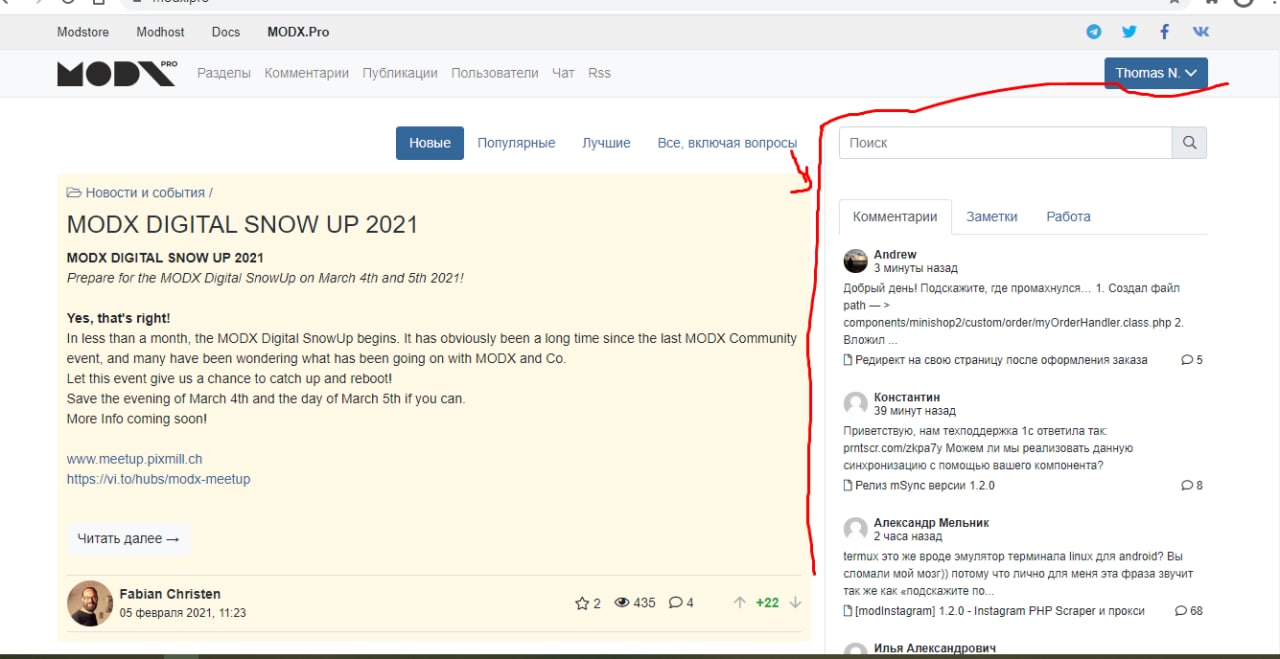The height and width of the screenshot is (659, 1280).
Task: Click the eye views icon showing 435
Action: (x=622, y=603)
